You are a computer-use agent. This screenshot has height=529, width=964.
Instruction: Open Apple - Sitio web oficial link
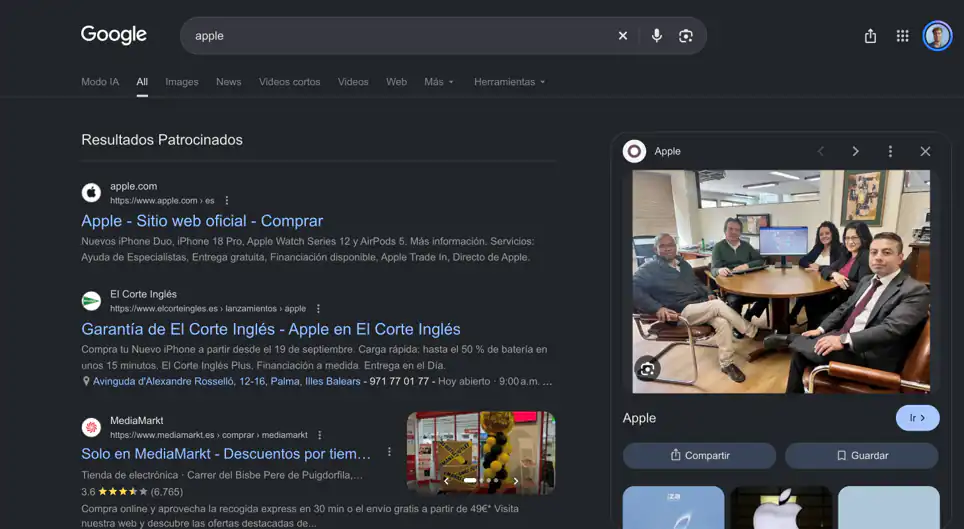click(x=202, y=221)
